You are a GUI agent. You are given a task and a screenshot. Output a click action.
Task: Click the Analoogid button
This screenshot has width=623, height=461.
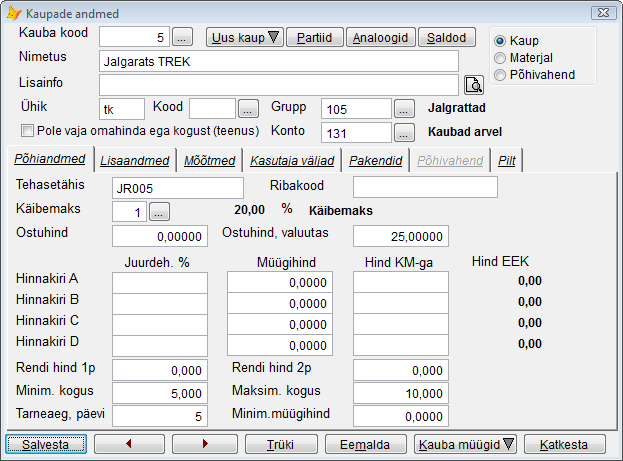381,37
